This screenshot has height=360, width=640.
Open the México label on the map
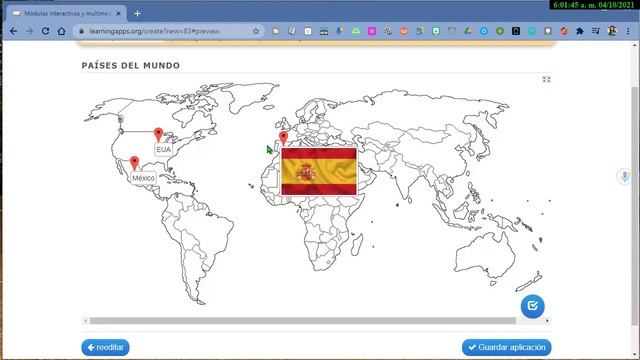click(143, 178)
